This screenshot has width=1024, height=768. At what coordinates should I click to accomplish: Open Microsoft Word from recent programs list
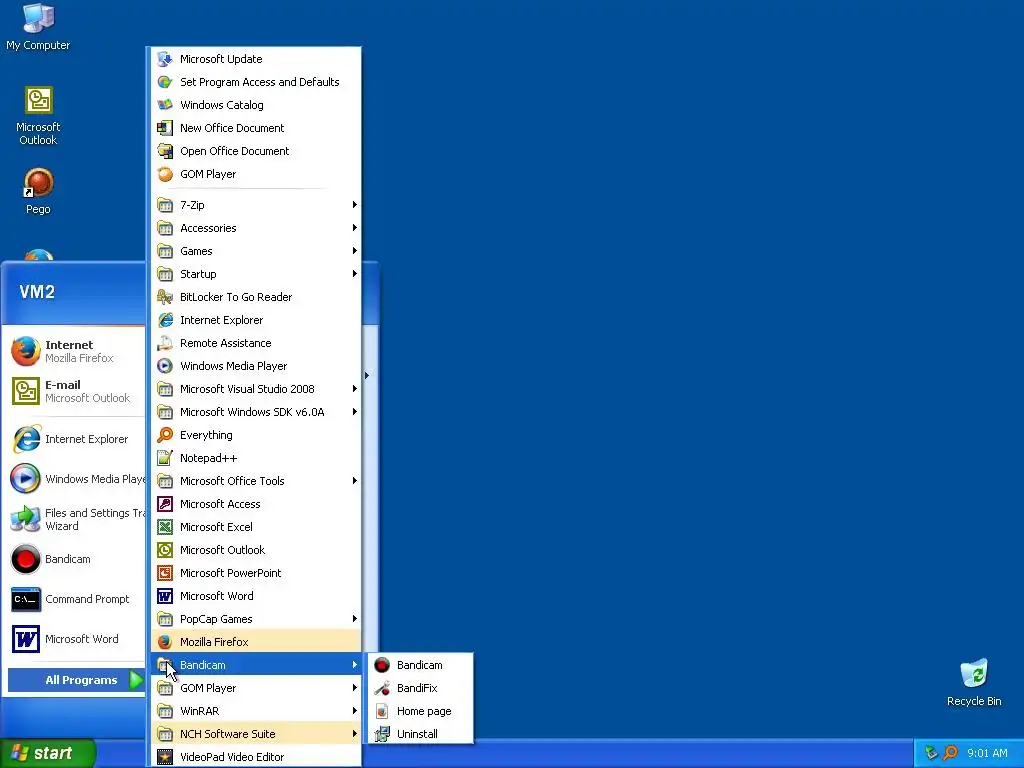coord(74,639)
